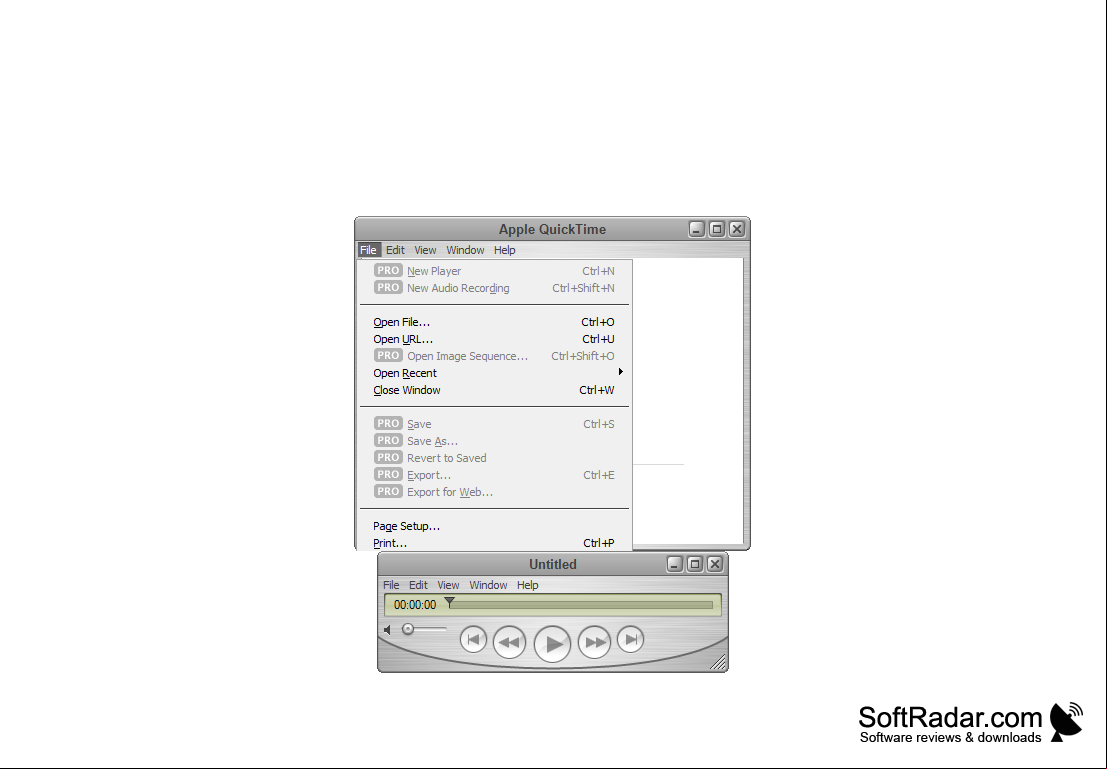Click PRO badge next to Open Image Sequence
The width and height of the screenshot is (1107, 769).
click(x=388, y=355)
